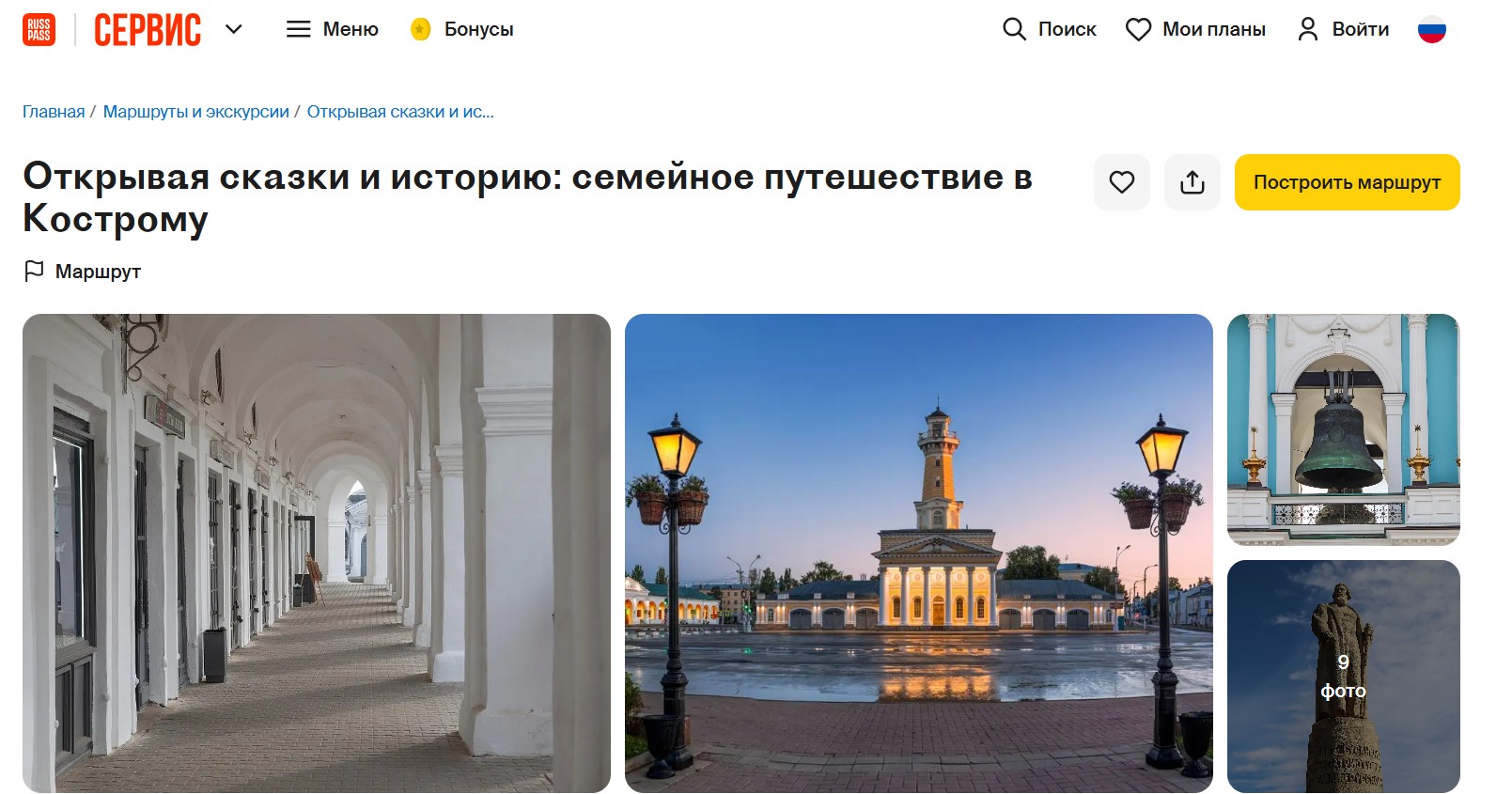The image size is (1512, 794).
Task: Go to Главная breadcrumb link
Action: tap(54, 112)
